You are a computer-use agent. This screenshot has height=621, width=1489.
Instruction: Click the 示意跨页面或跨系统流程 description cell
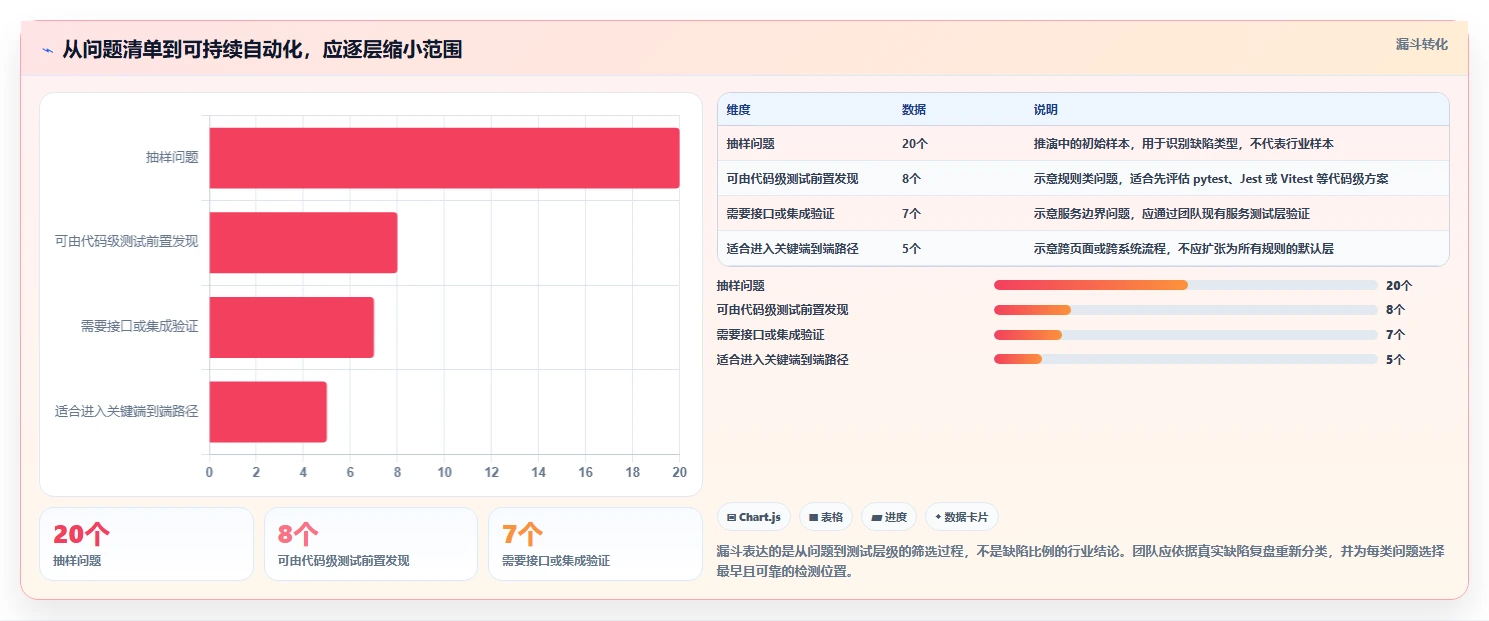point(1184,248)
